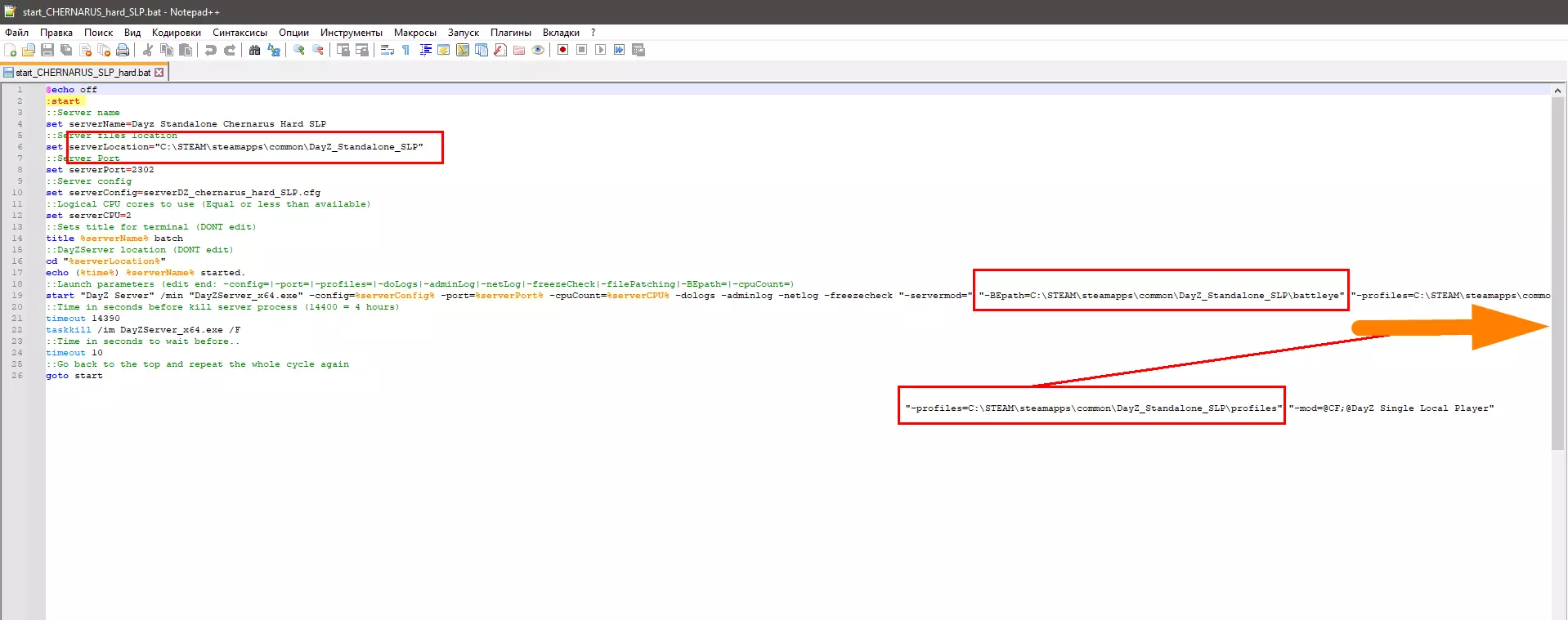1568x620 pixels.
Task: Toggle the indent guide display
Action: (425, 50)
